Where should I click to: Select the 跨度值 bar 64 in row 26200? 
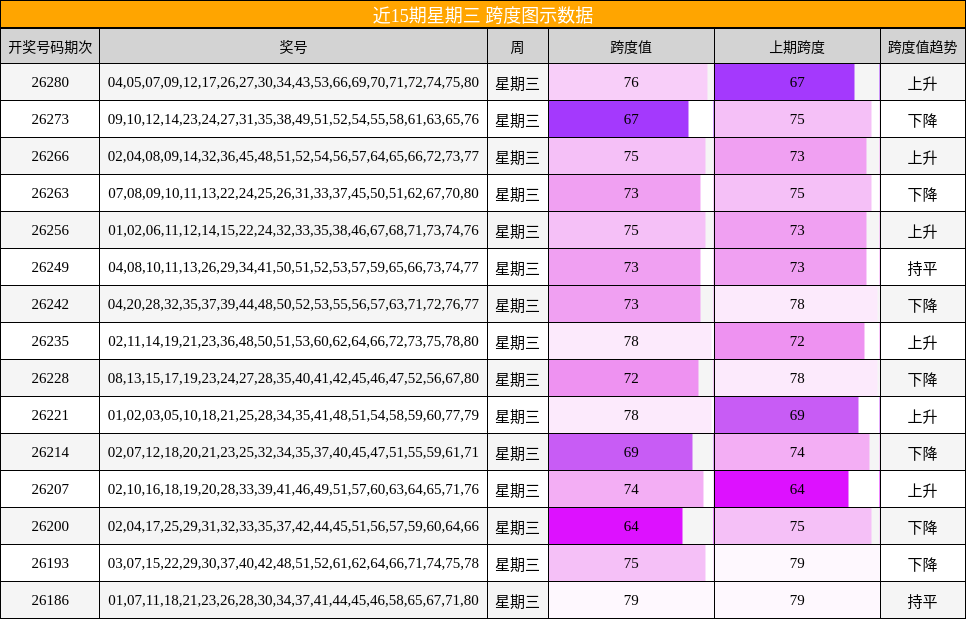(615, 526)
